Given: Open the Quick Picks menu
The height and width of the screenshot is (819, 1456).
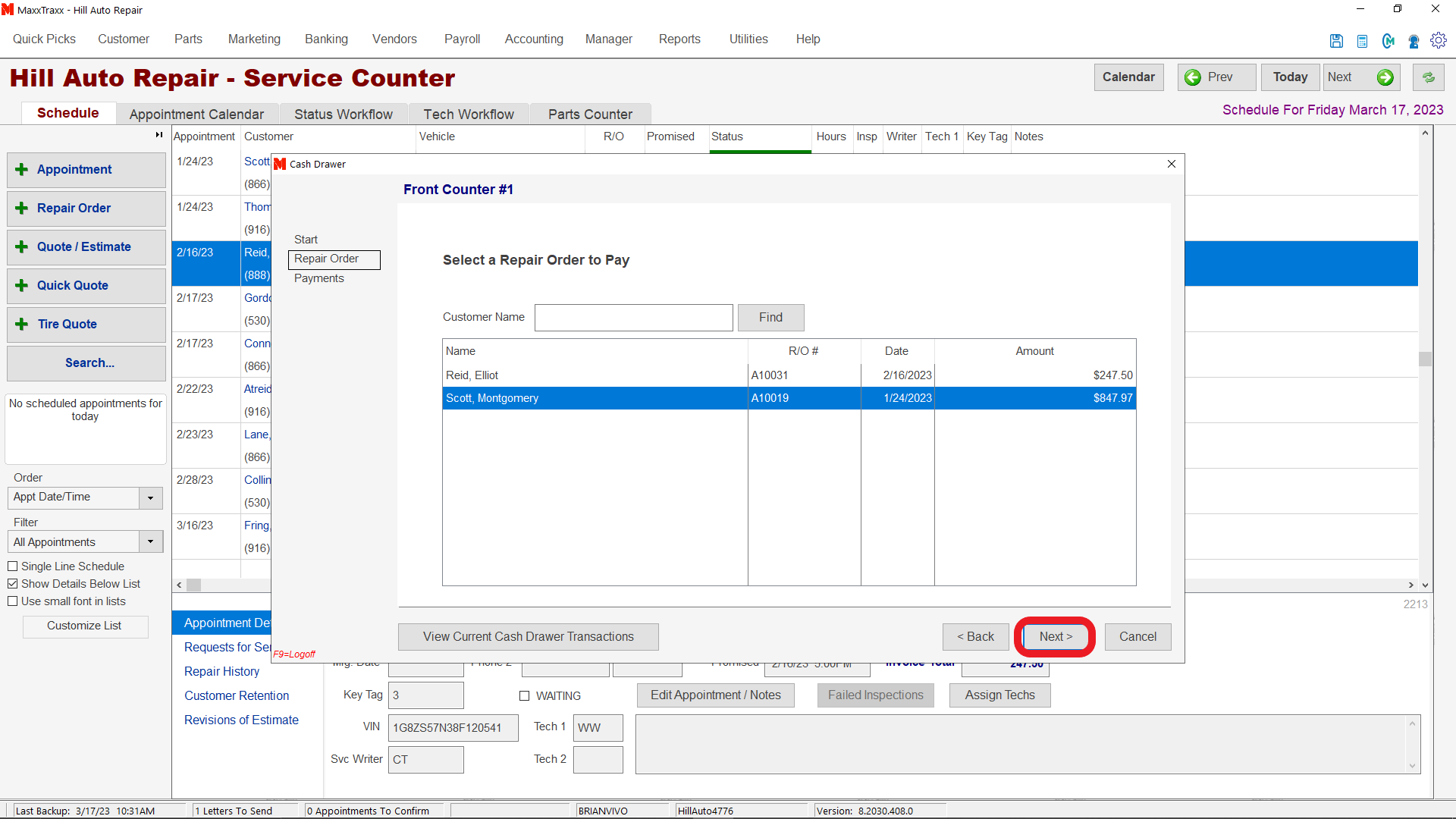Looking at the screenshot, I should [44, 39].
